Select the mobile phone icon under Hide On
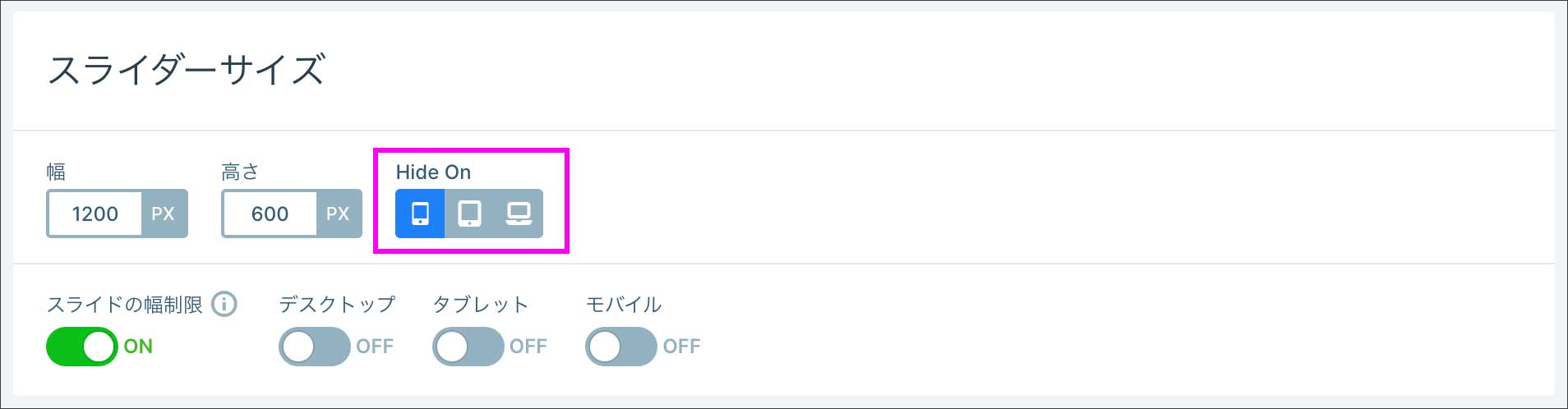 [420, 214]
